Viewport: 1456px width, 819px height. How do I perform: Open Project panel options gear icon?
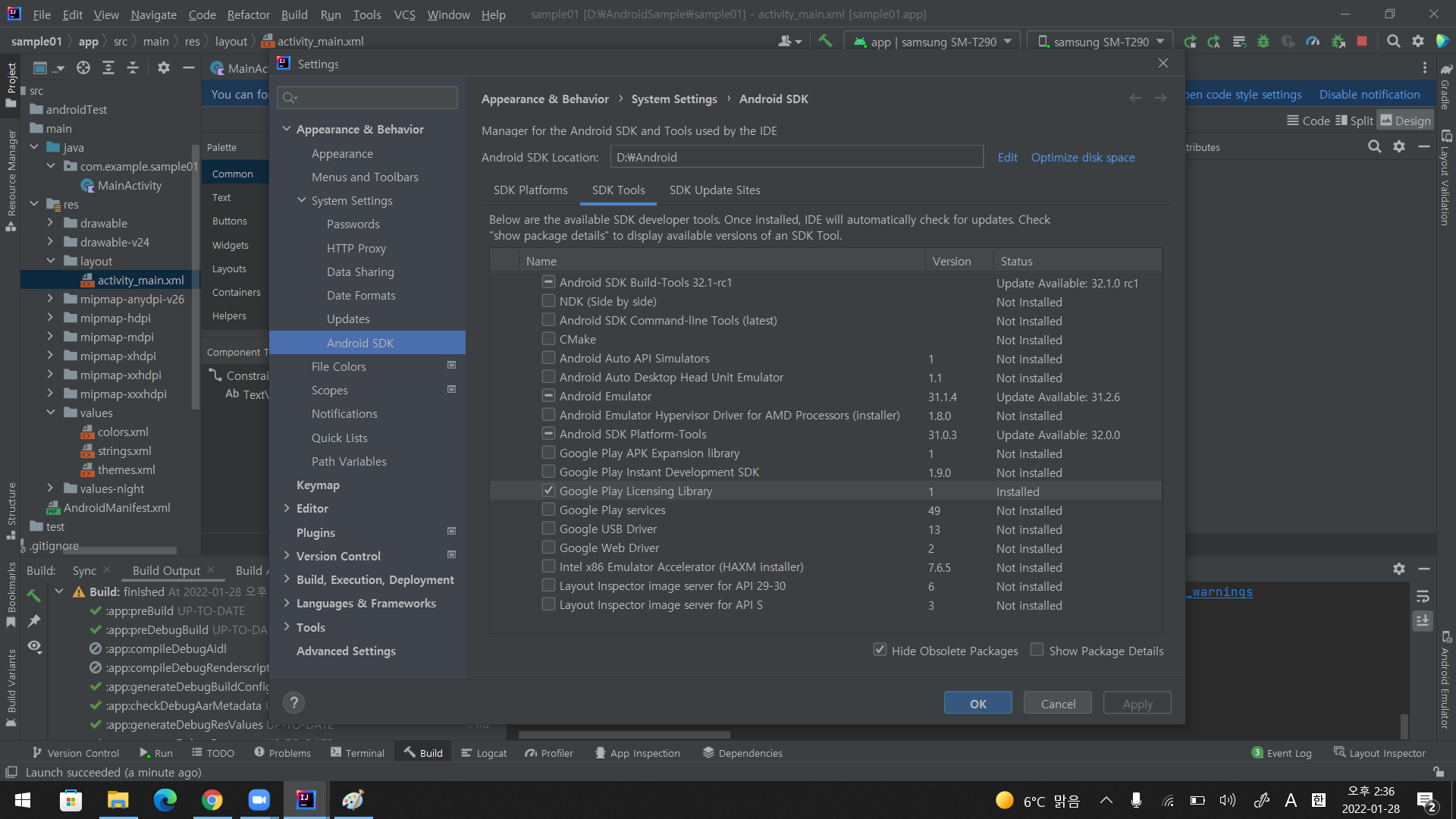(163, 68)
